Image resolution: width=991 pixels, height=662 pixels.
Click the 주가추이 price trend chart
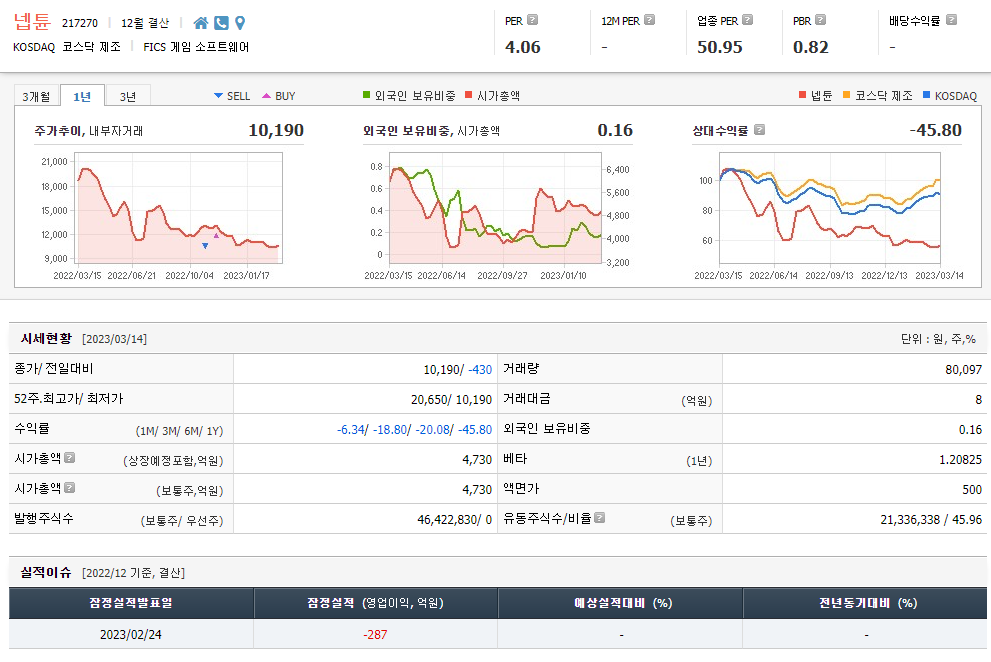click(178, 207)
